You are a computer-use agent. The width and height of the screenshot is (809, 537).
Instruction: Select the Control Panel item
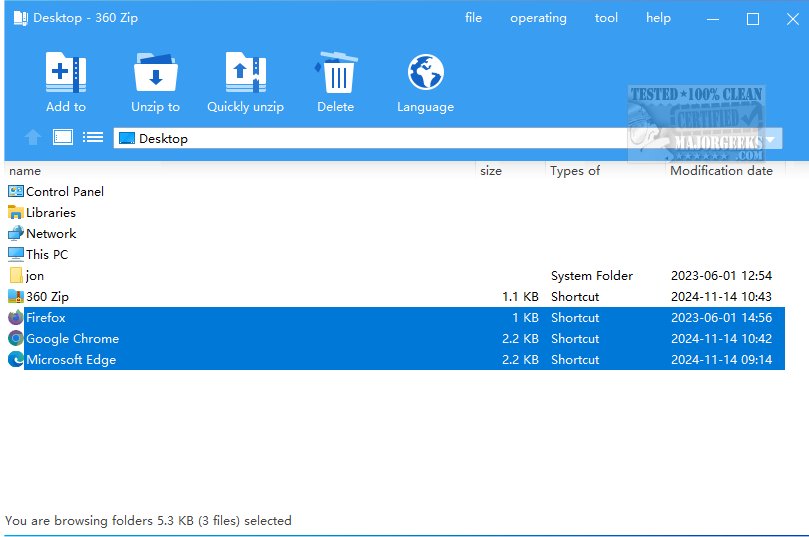(65, 191)
